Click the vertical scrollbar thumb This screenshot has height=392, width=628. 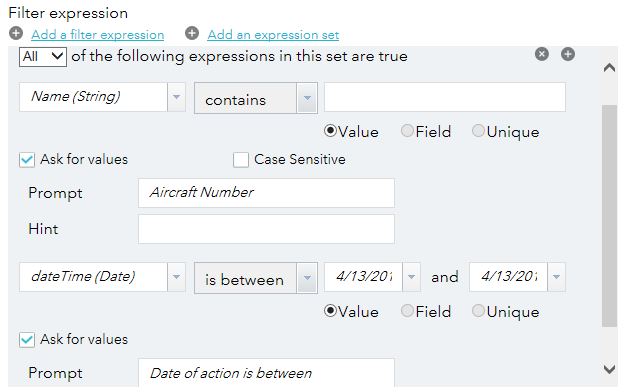tap(609, 216)
